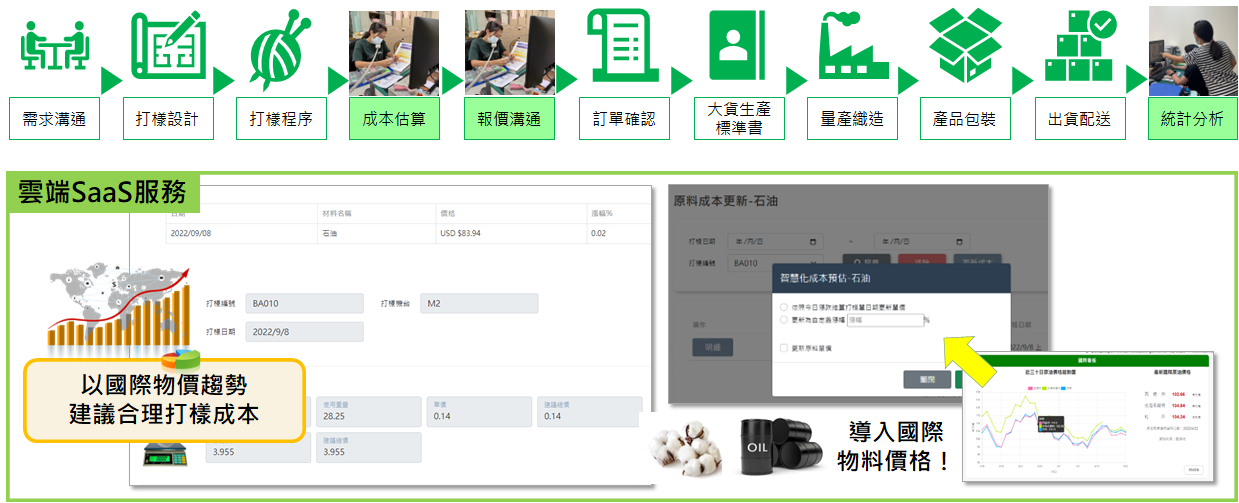Image resolution: width=1239 pixels, height=503 pixels.
Task: Select the 打樣設計 step label
Action: [167, 119]
